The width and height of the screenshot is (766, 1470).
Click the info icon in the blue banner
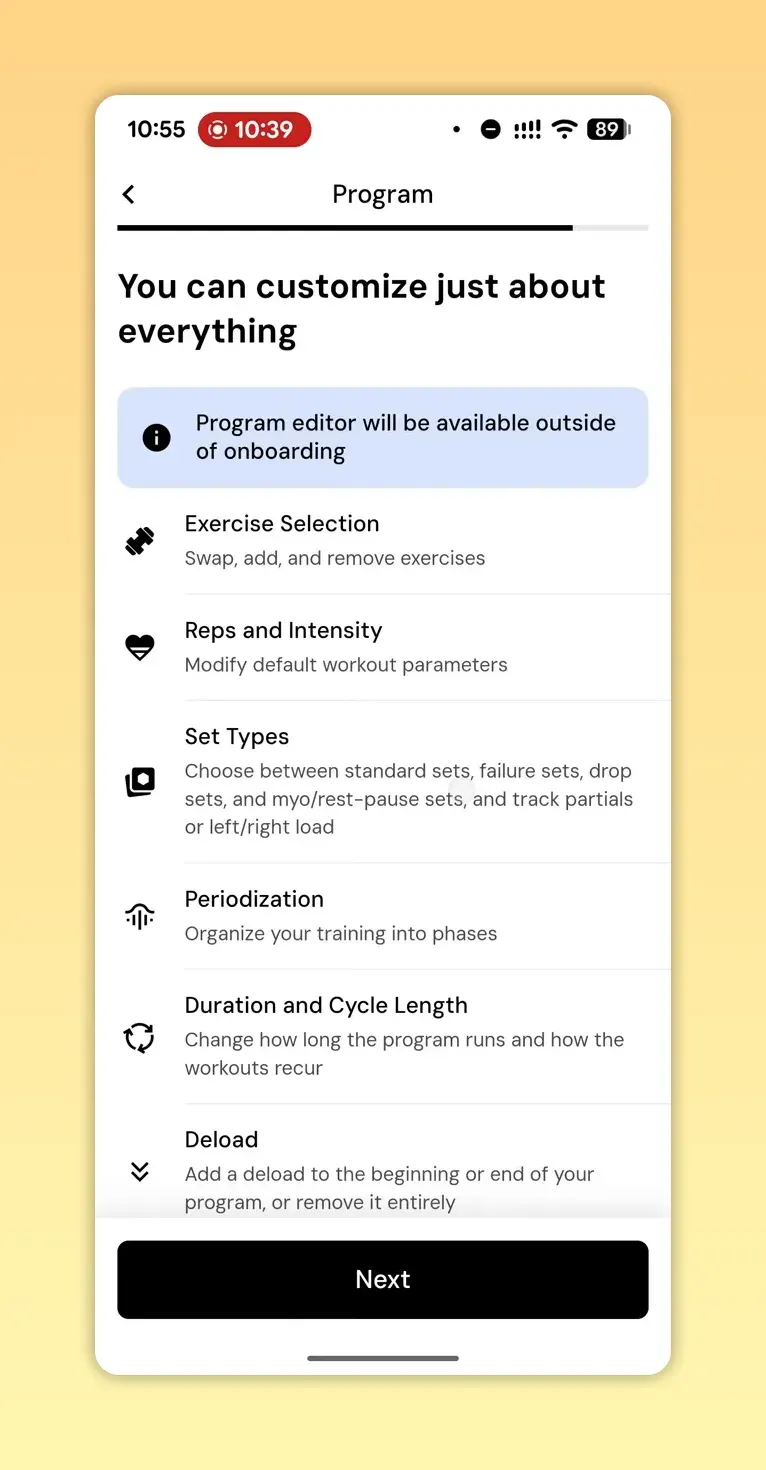pos(156,437)
